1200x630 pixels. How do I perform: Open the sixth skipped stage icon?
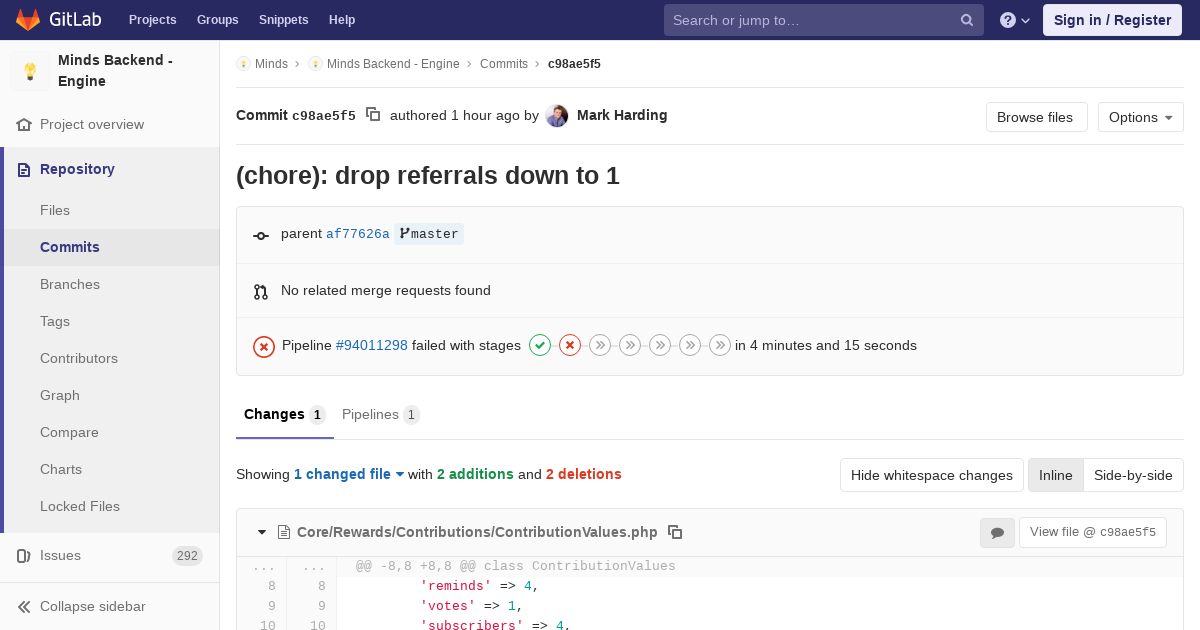[x=690, y=345]
